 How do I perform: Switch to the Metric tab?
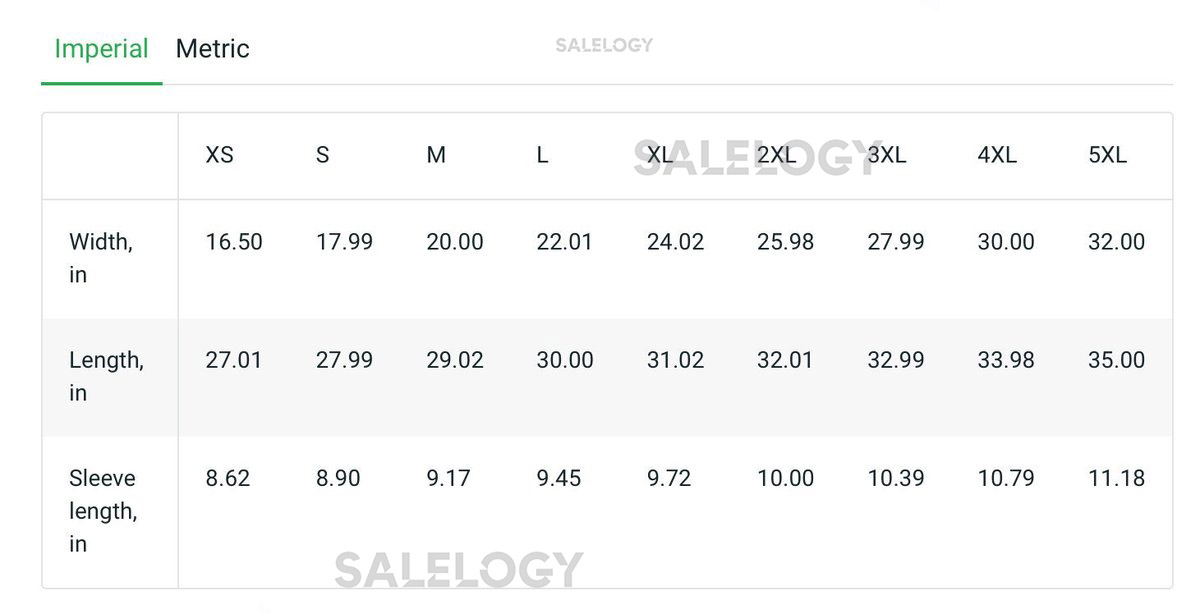click(212, 49)
